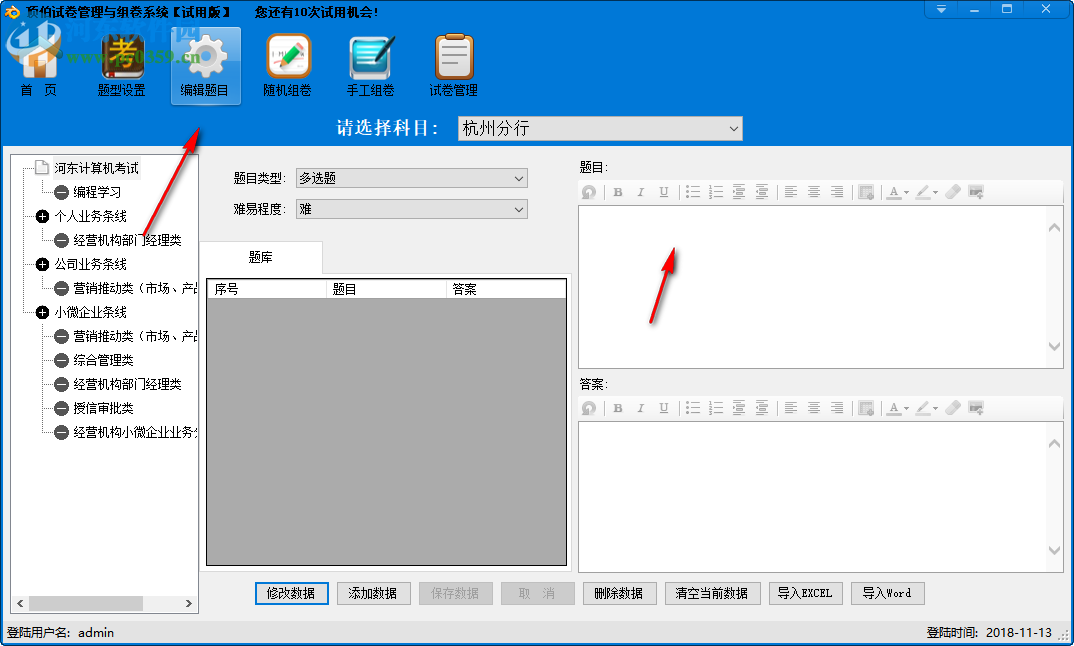Open the 手工组卷 manual paper assembly tool
The width and height of the screenshot is (1074, 646).
point(370,63)
